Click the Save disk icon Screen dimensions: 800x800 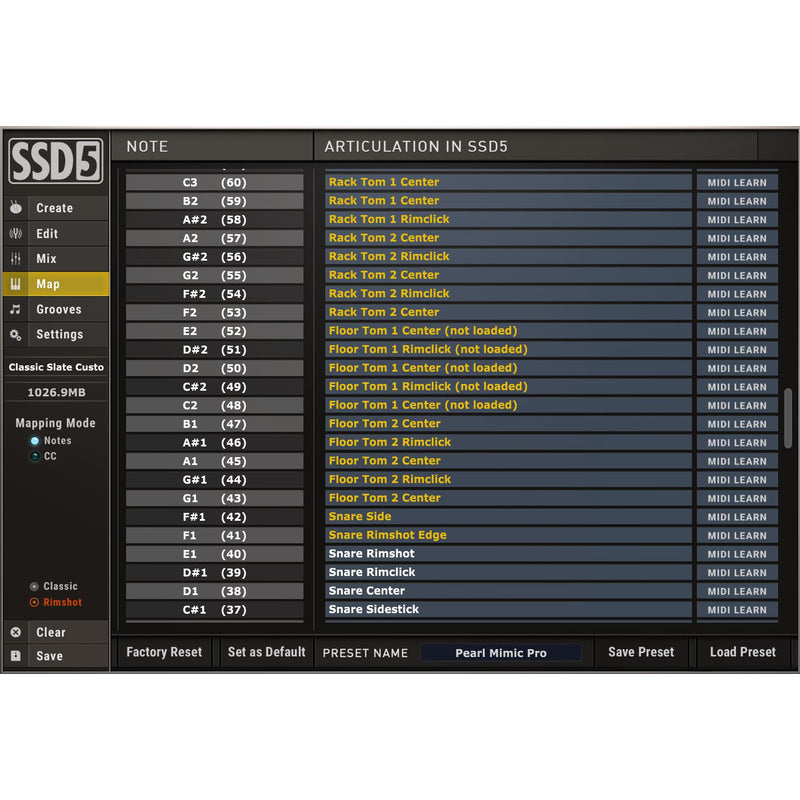coord(16,656)
